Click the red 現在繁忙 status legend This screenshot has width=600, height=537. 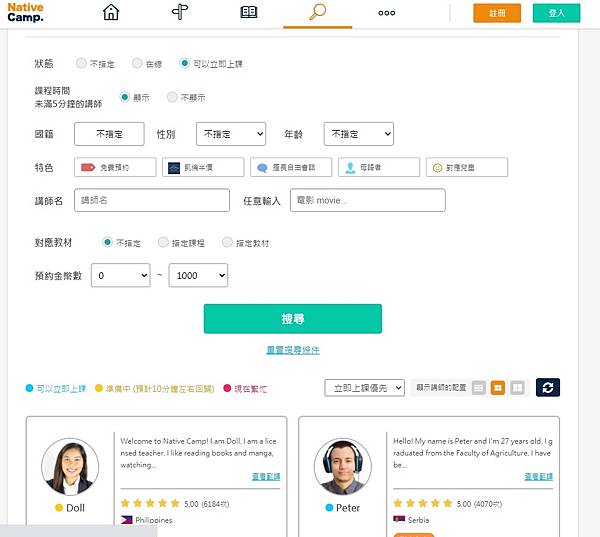[x=245, y=388]
